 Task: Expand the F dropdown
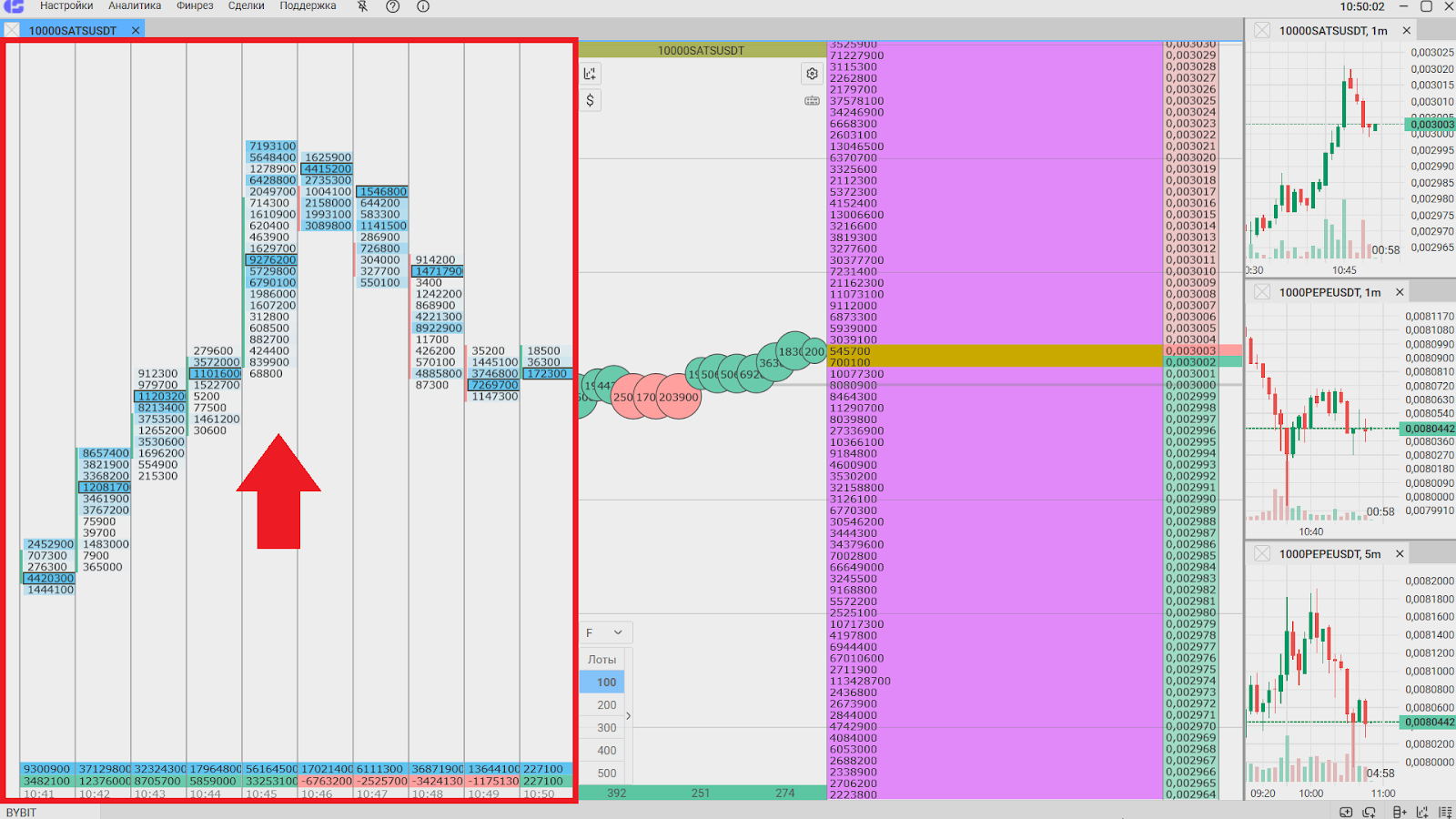tap(605, 632)
